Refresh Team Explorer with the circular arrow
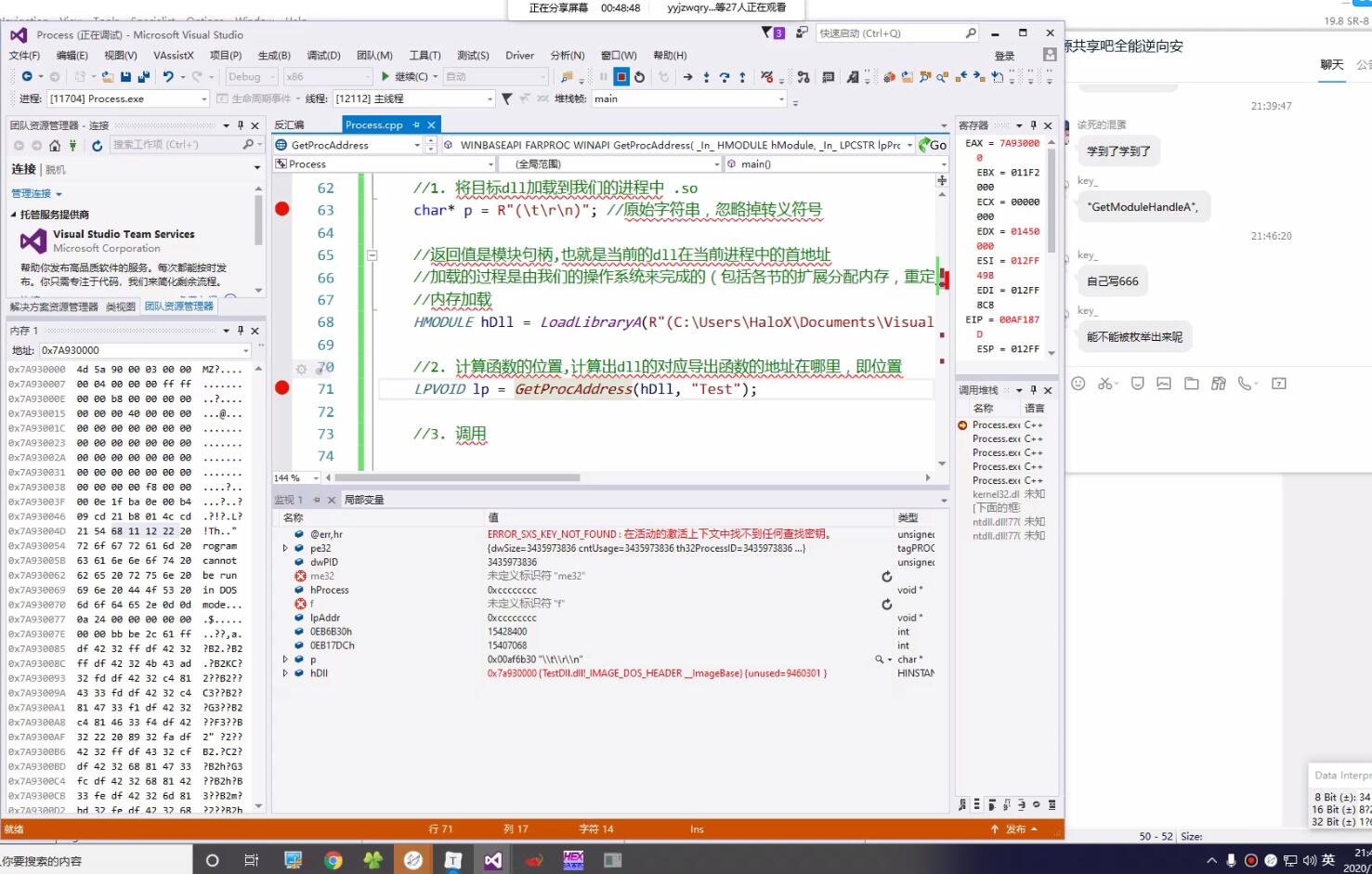 (97, 145)
